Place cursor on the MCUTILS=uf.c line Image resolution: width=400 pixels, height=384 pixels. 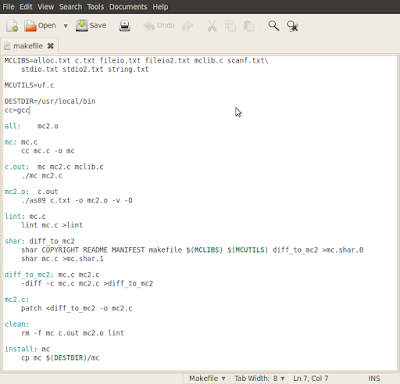coord(29,85)
